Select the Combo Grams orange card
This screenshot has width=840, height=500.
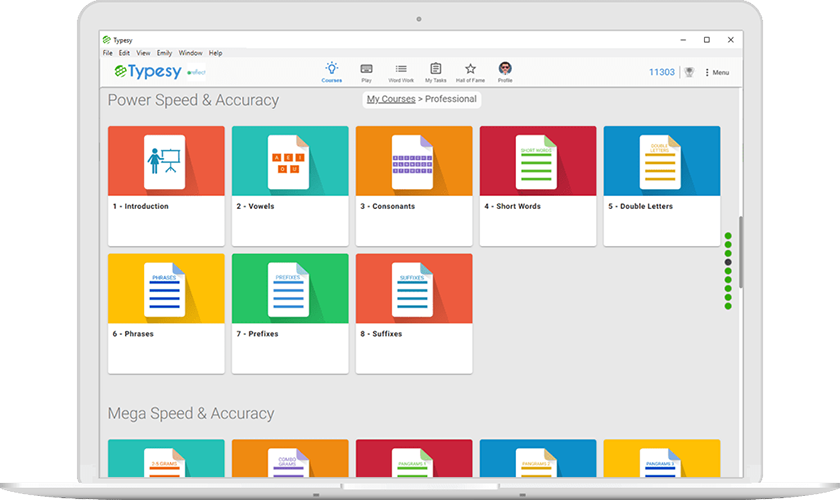[x=290, y=458]
